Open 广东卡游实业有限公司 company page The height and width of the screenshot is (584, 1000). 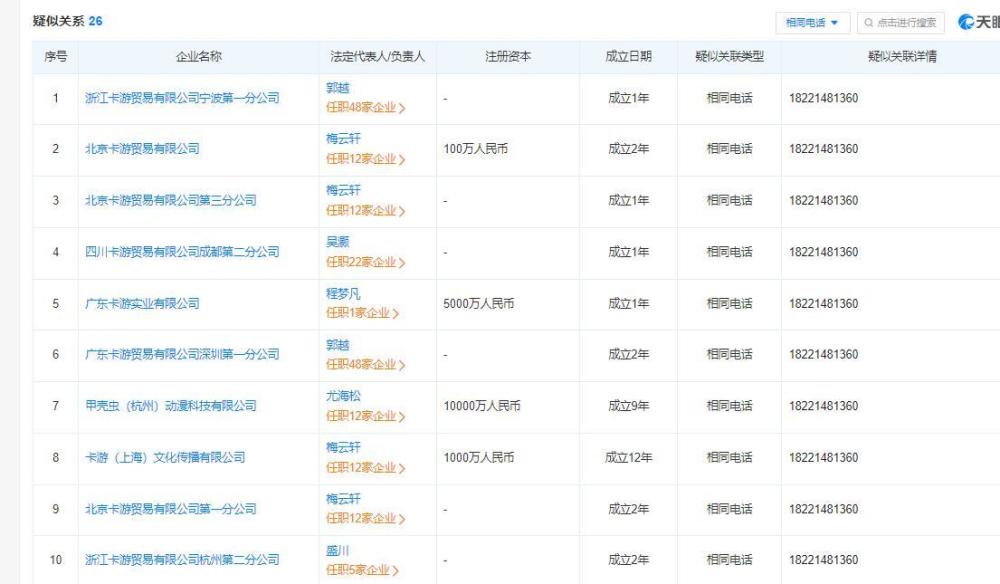coord(141,303)
